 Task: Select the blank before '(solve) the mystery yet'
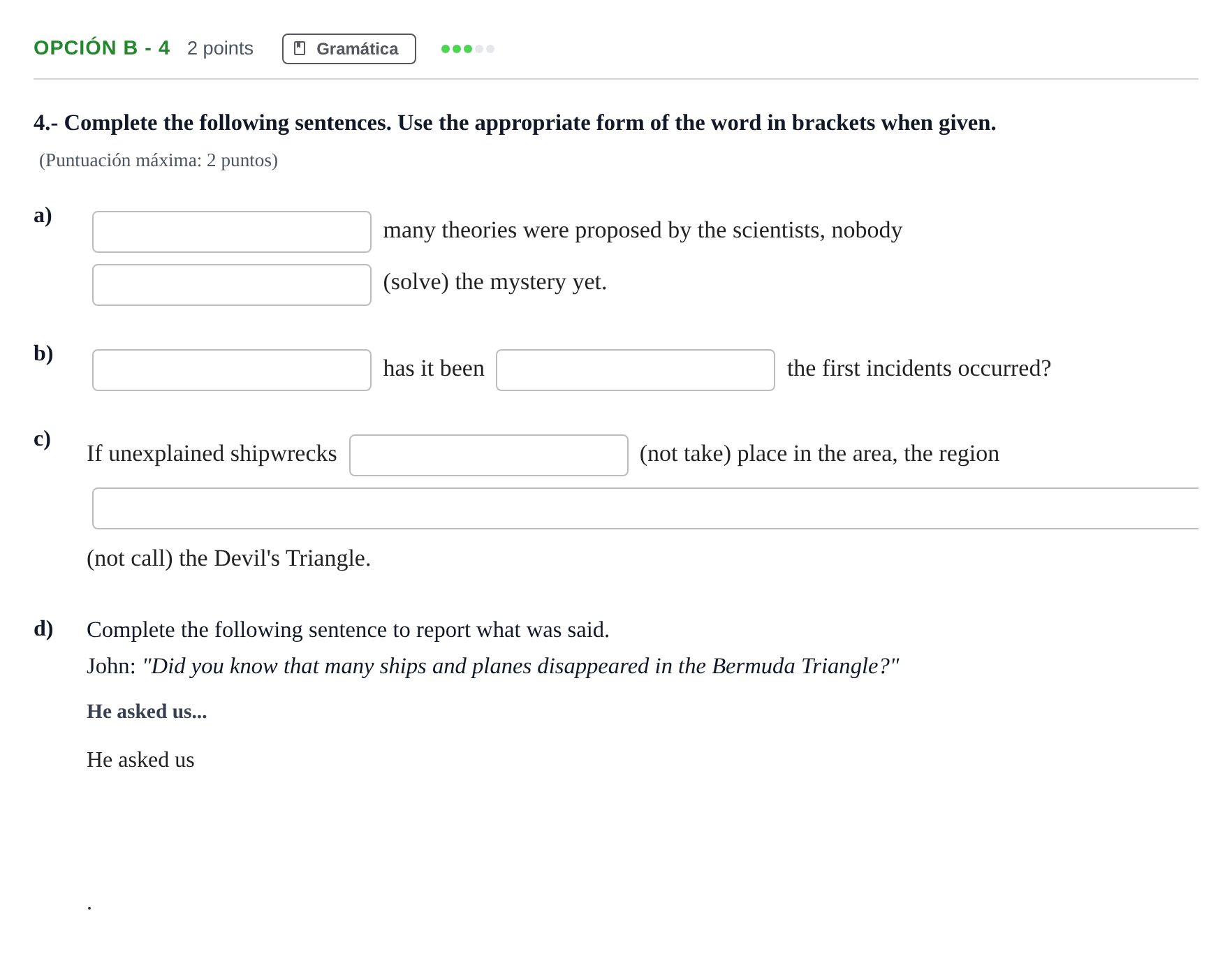232,285
